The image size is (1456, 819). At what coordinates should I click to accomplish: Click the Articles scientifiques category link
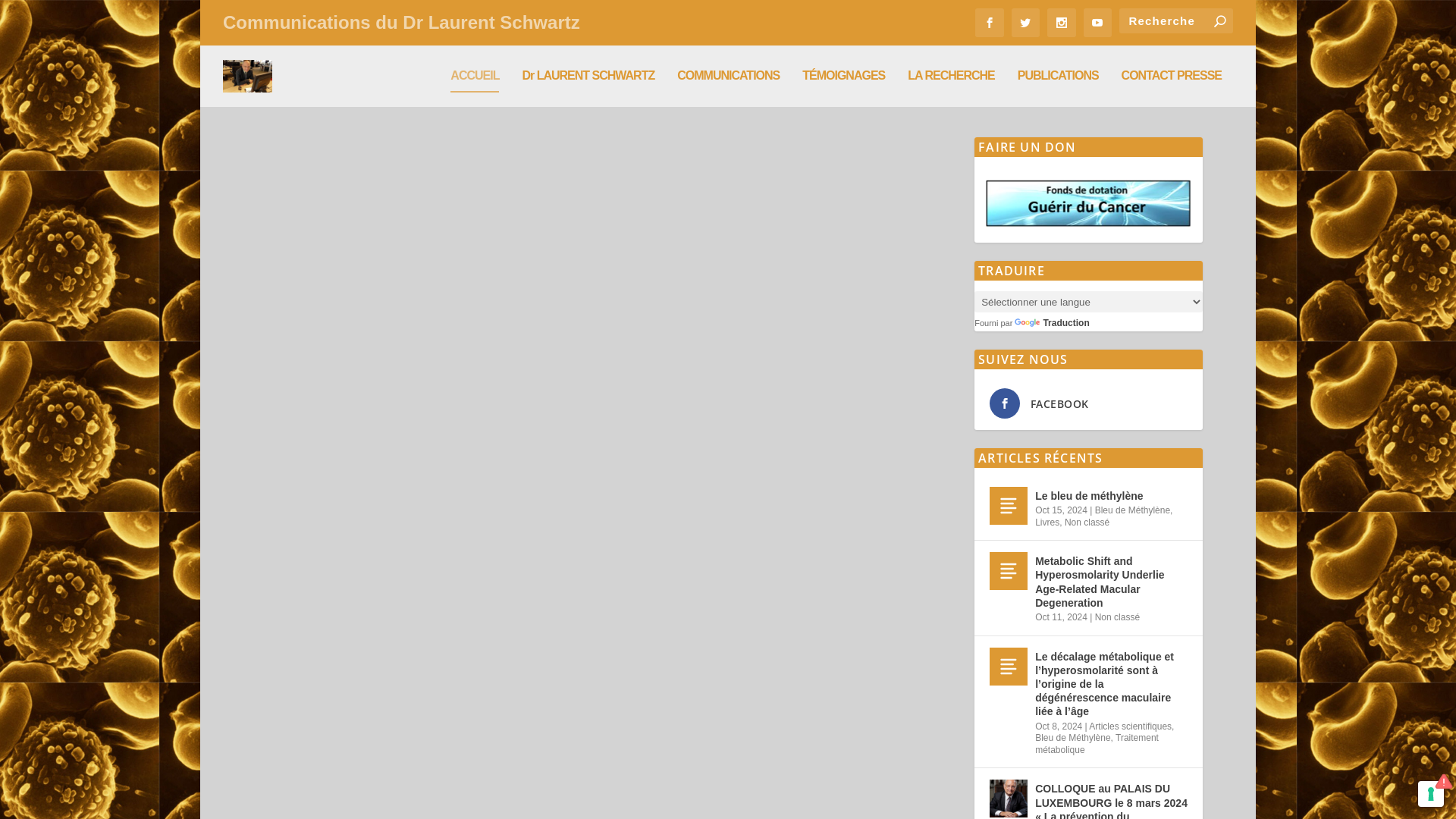(x=1130, y=726)
